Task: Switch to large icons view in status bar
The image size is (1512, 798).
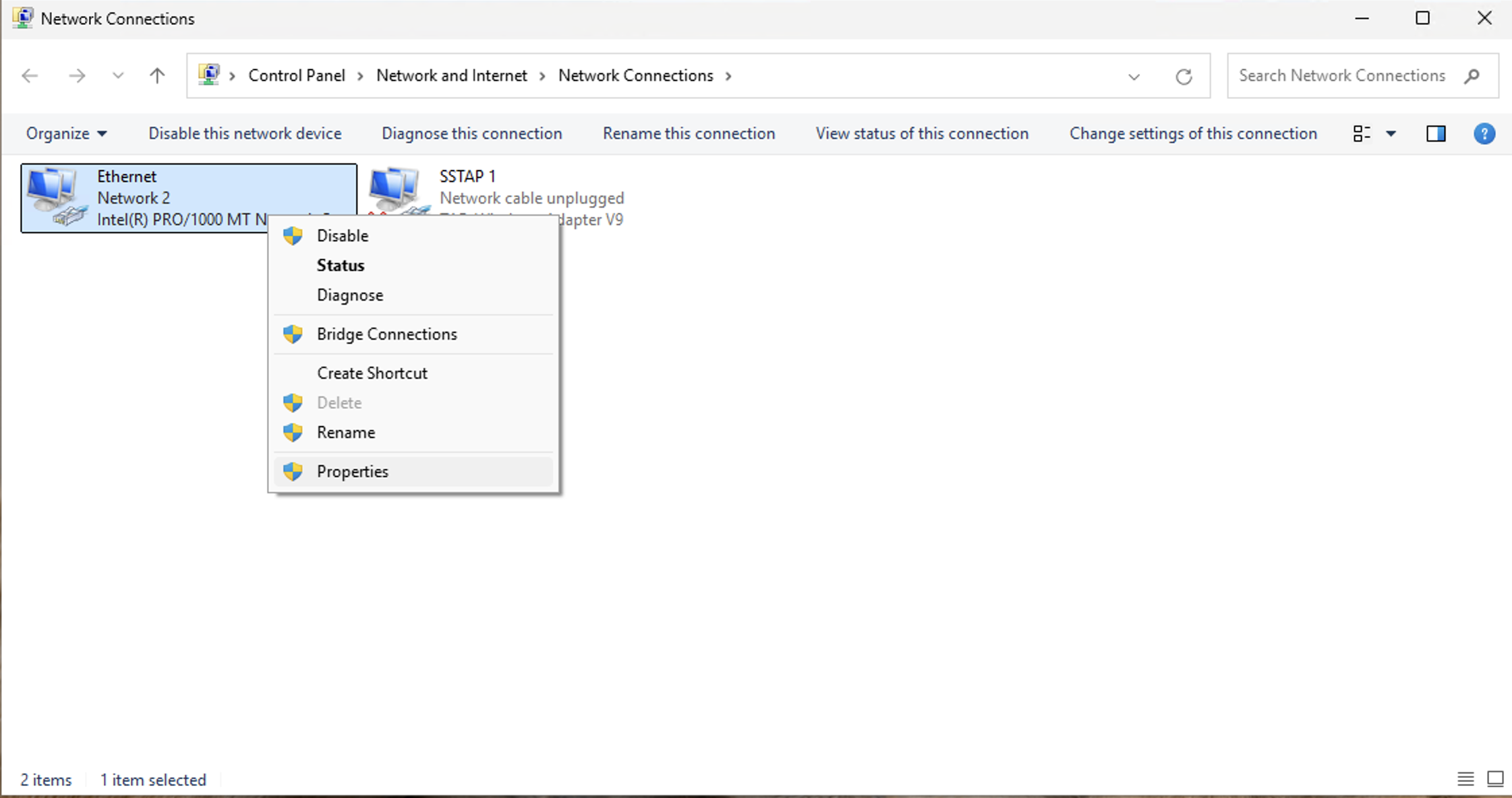Action: coord(1495,779)
